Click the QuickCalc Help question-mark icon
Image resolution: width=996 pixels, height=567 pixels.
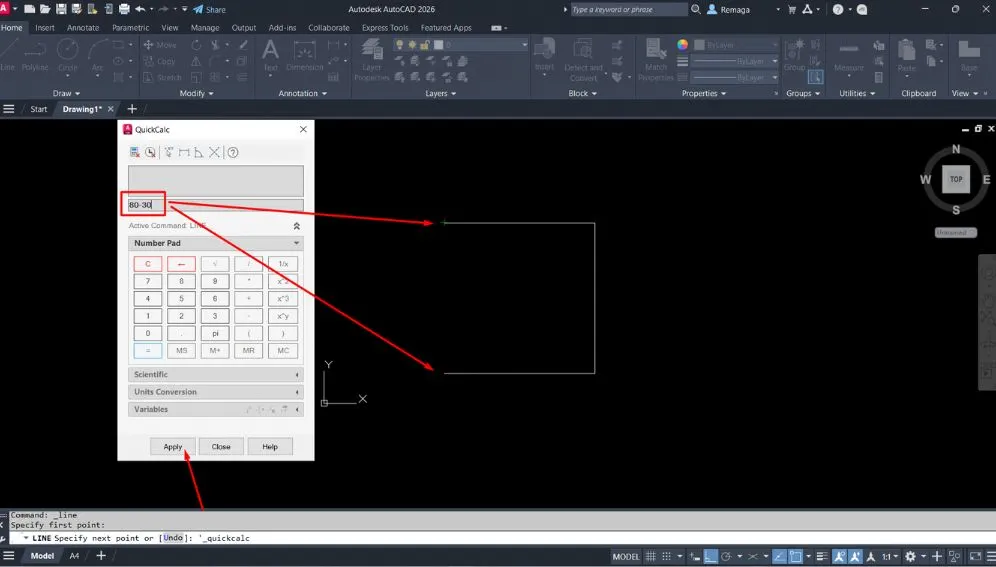232,153
